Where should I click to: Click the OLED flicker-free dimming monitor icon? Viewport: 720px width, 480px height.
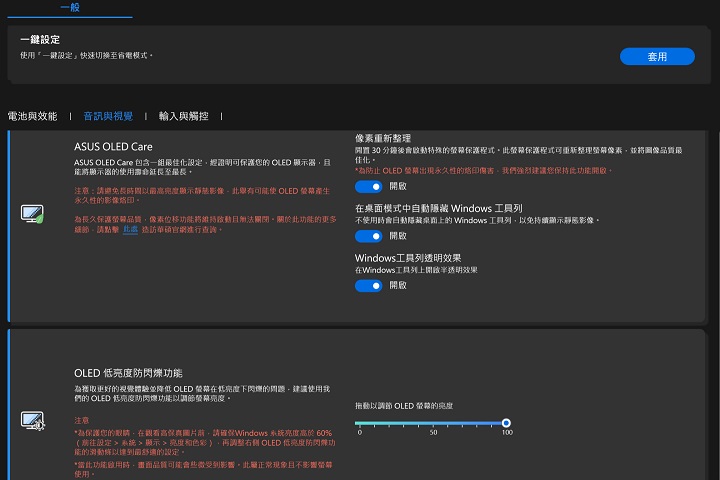[32, 420]
